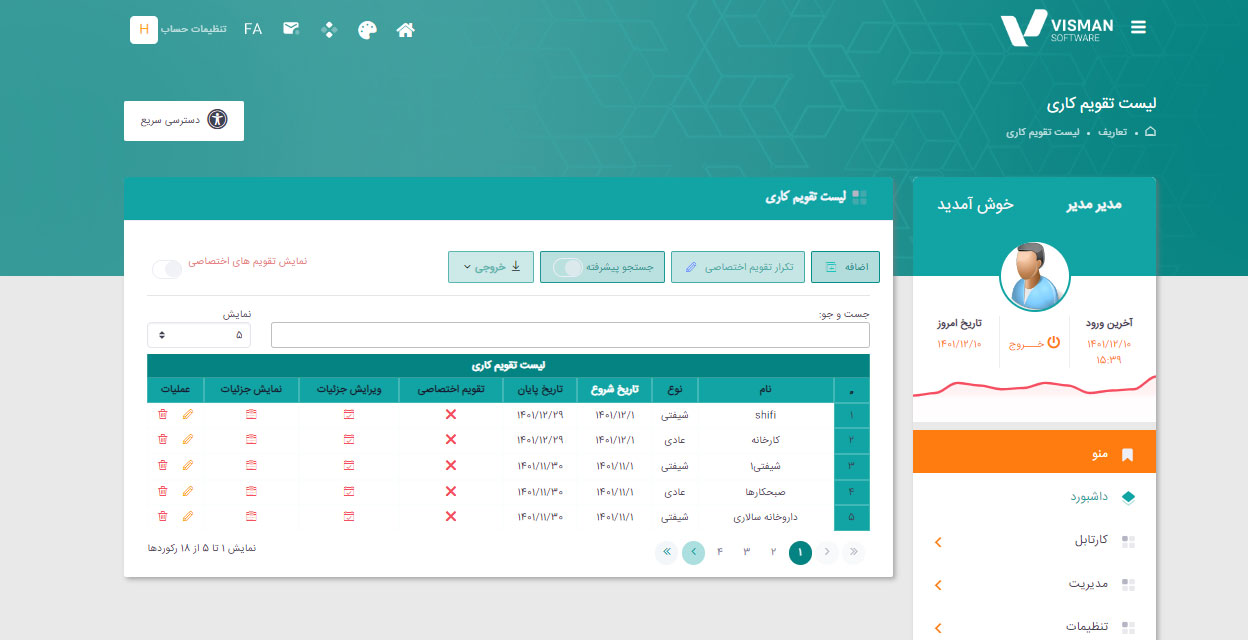This screenshot has width=1248, height=640.
Task: Click the shifi name cell
Action: click(766, 413)
